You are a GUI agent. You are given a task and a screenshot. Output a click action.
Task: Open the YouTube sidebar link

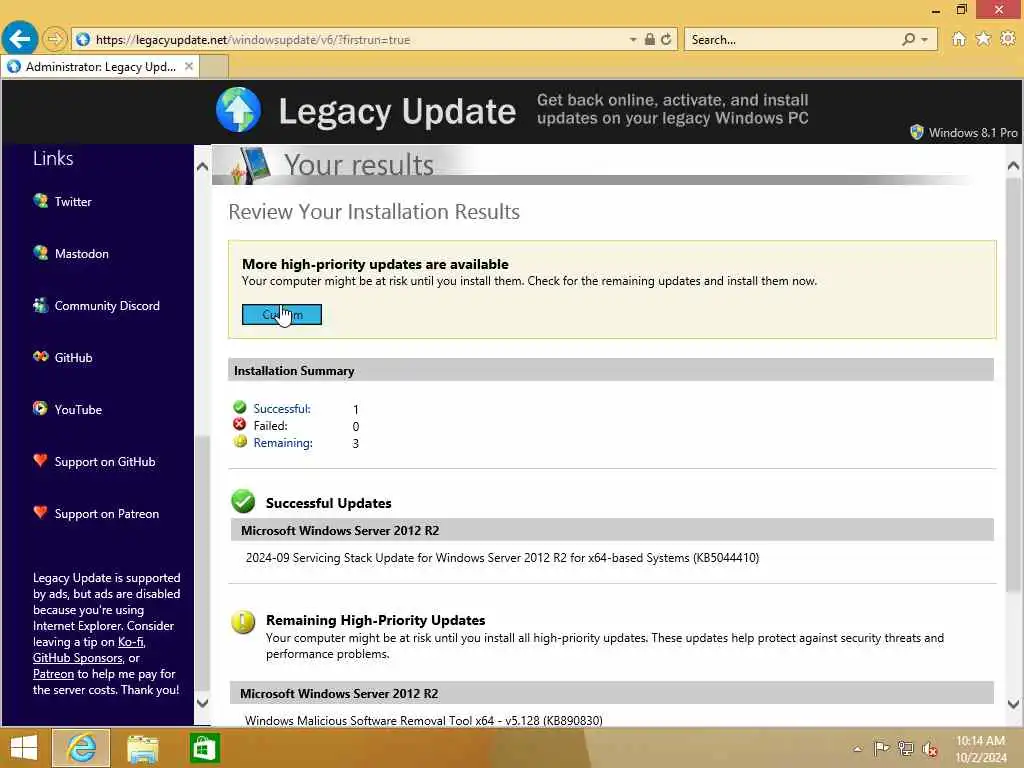78,410
